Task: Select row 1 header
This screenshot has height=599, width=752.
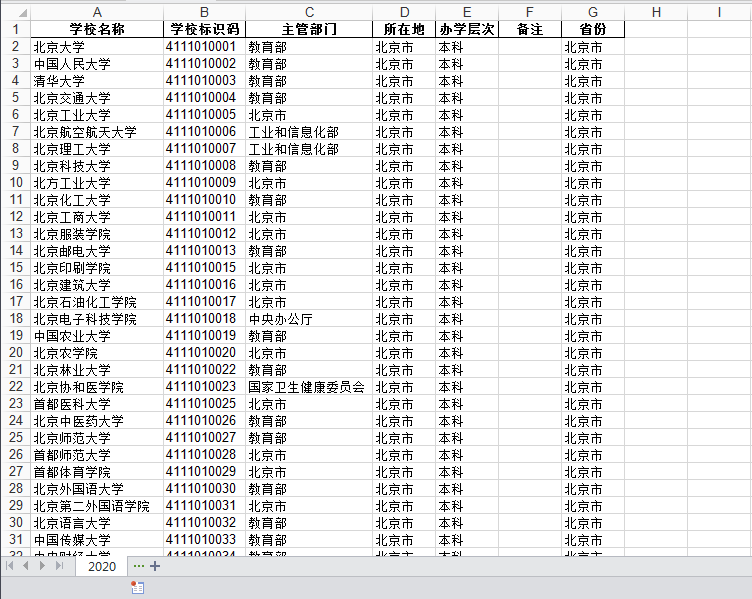Action: click(x=16, y=29)
